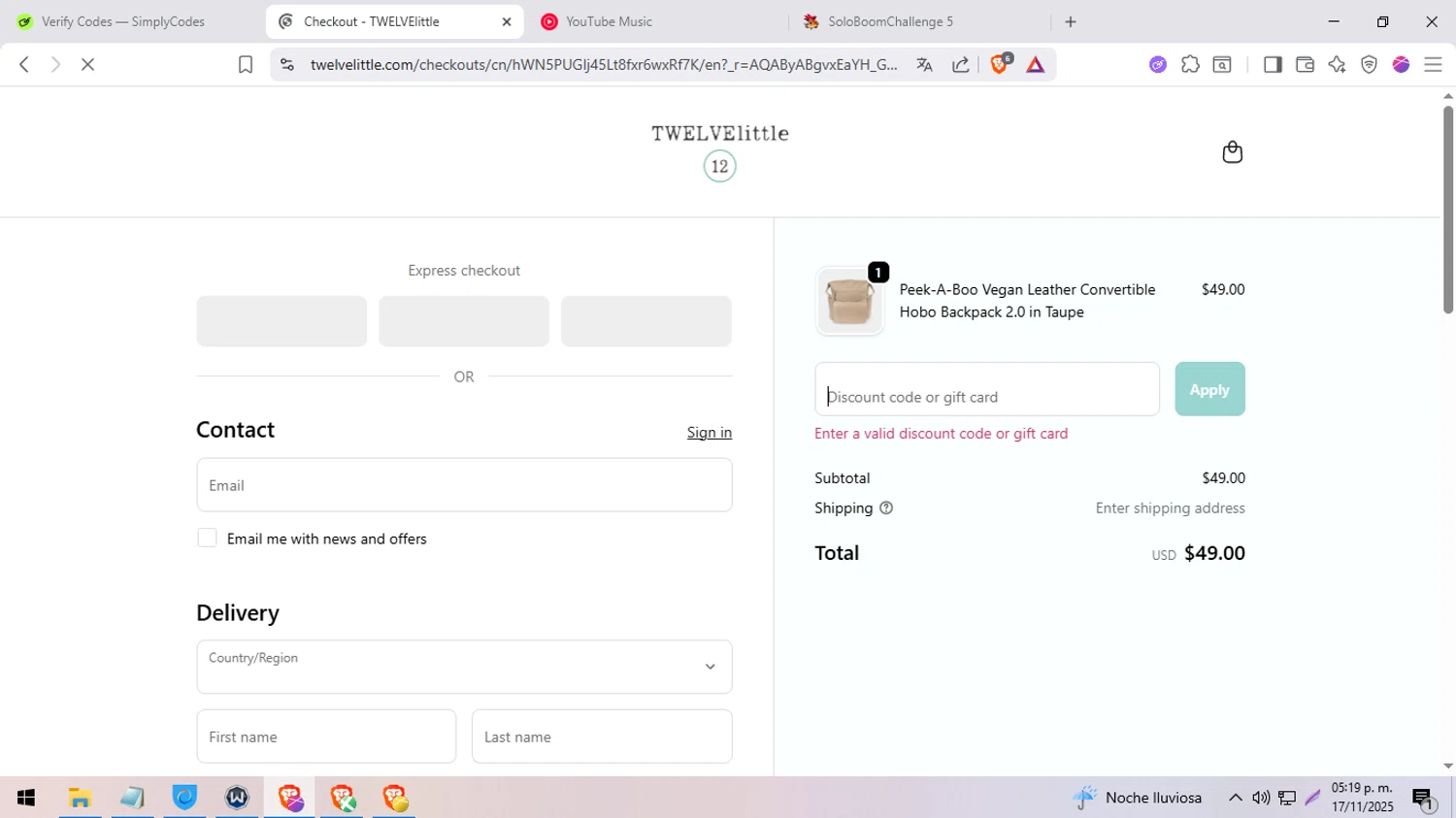Open the tab search toolbar icon
The image size is (1456, 818).
click(x=1222, y=64)
